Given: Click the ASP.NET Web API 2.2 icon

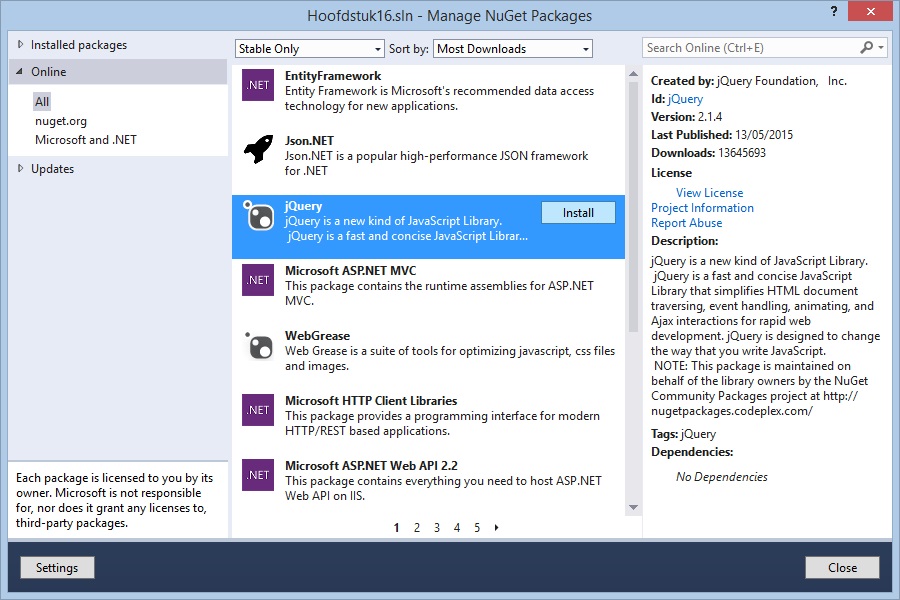Looking at the screenshot, I should 258,475.
